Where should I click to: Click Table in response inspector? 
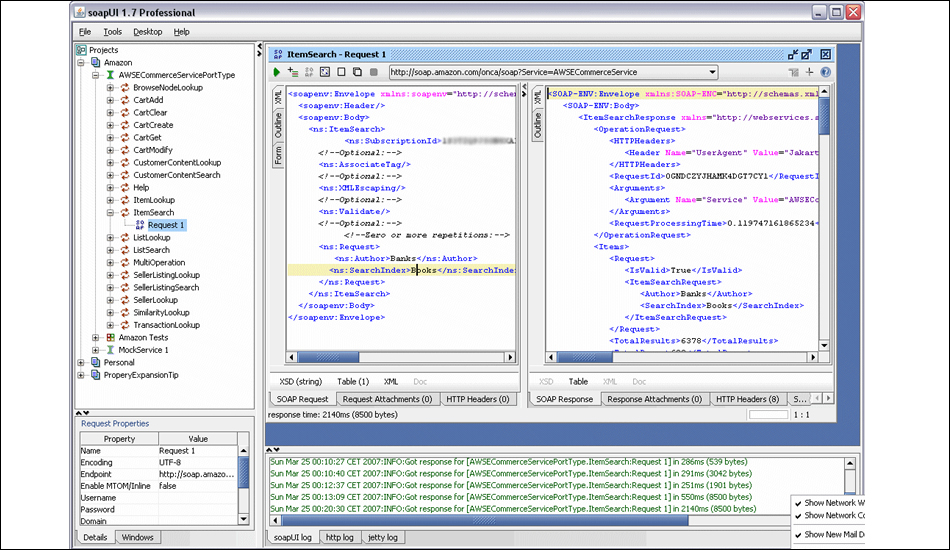point(578,382)
